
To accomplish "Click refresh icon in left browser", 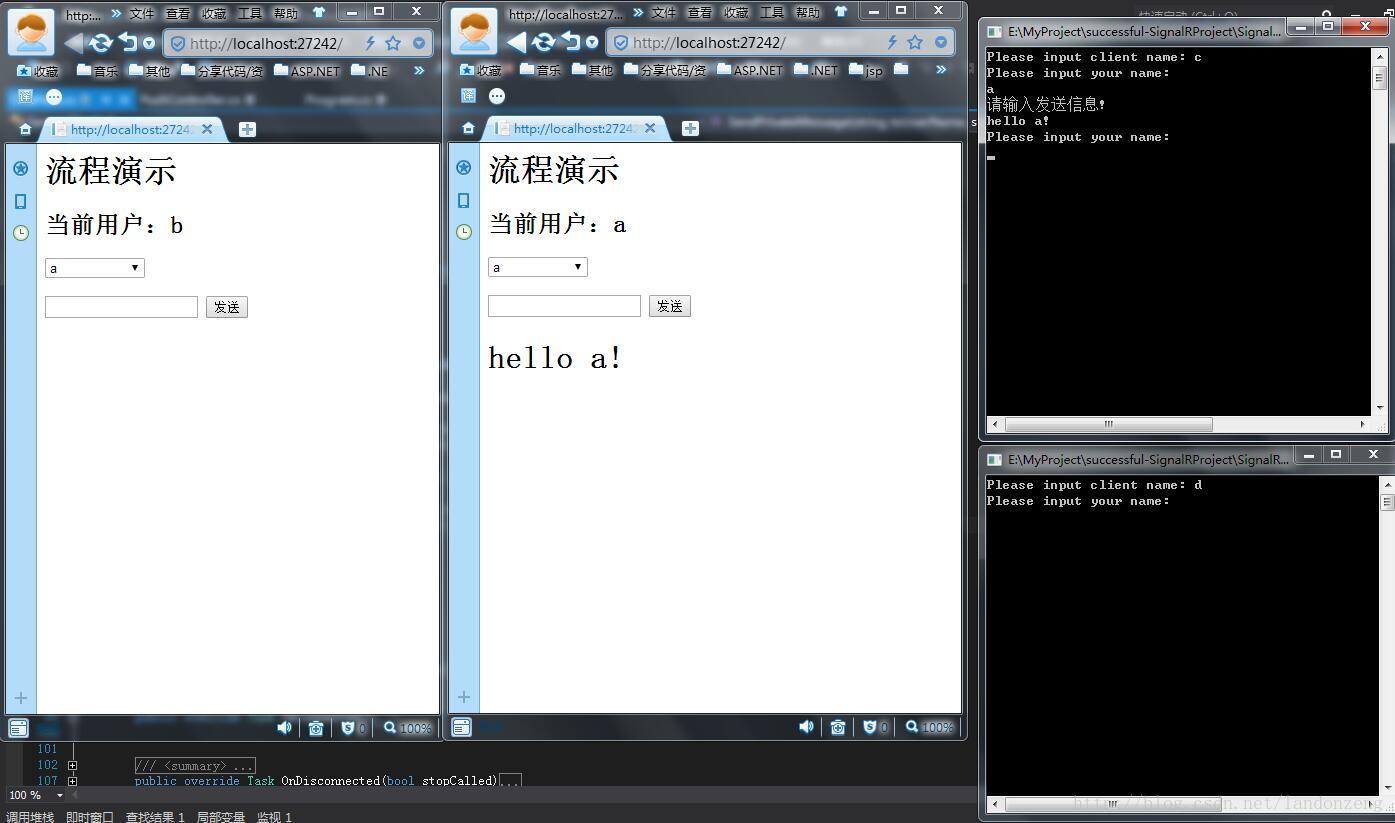I will (x=100, y=43).
